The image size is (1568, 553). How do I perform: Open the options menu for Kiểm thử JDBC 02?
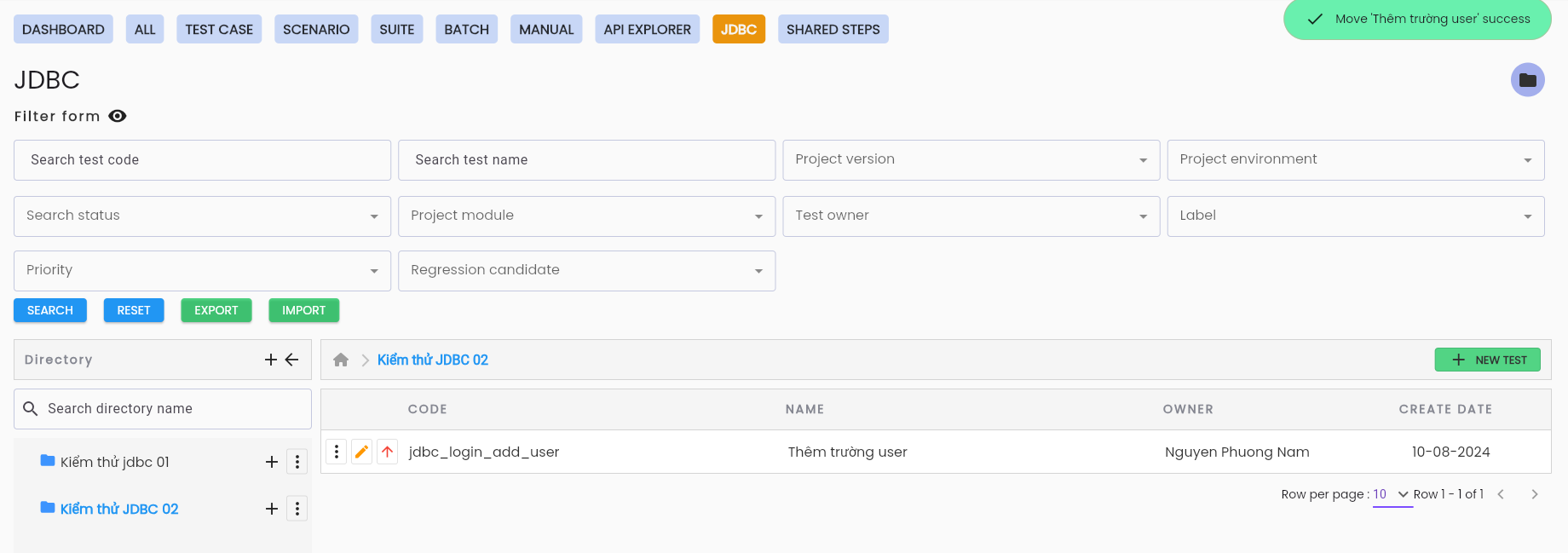297,509
